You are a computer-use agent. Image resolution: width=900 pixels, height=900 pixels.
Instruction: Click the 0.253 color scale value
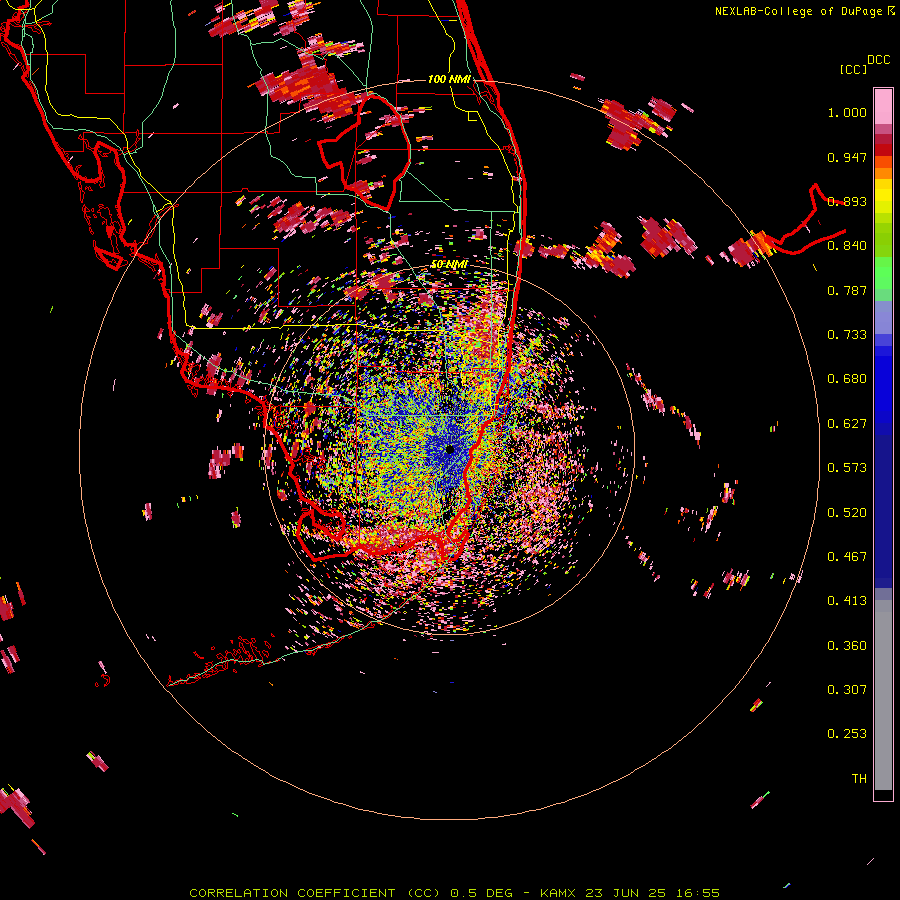point(847,734)
